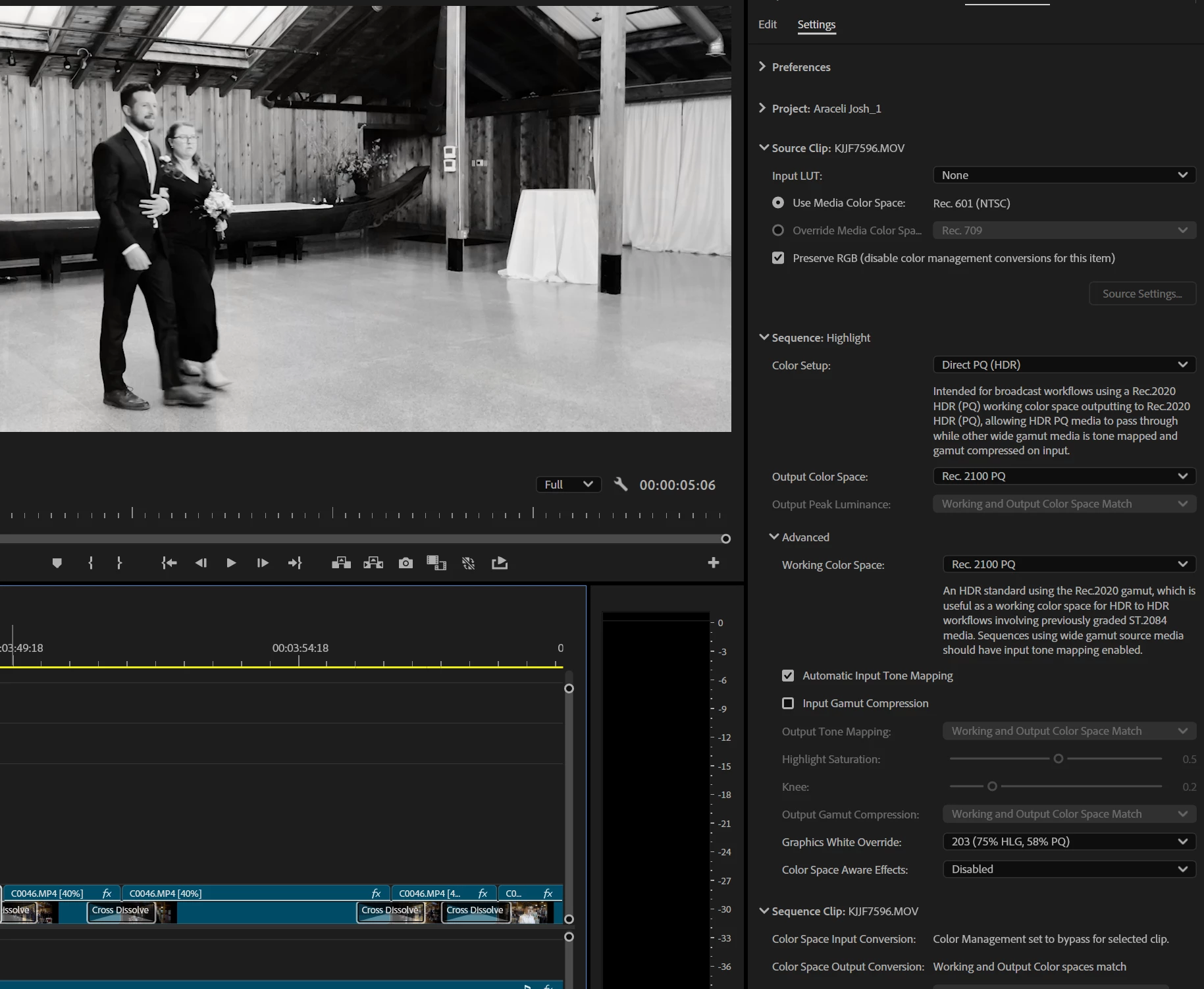Open the Output Color Space dropdown
This screenshot has width=1204, height=989.
[x=1064, y=476]
